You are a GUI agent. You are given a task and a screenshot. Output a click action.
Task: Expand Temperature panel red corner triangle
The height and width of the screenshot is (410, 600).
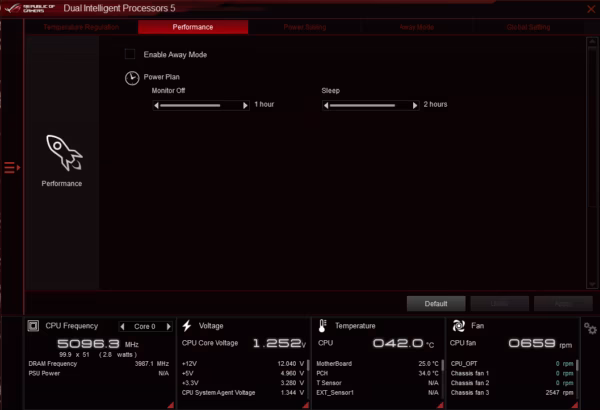pyautogui.click(x=440, y=405)
